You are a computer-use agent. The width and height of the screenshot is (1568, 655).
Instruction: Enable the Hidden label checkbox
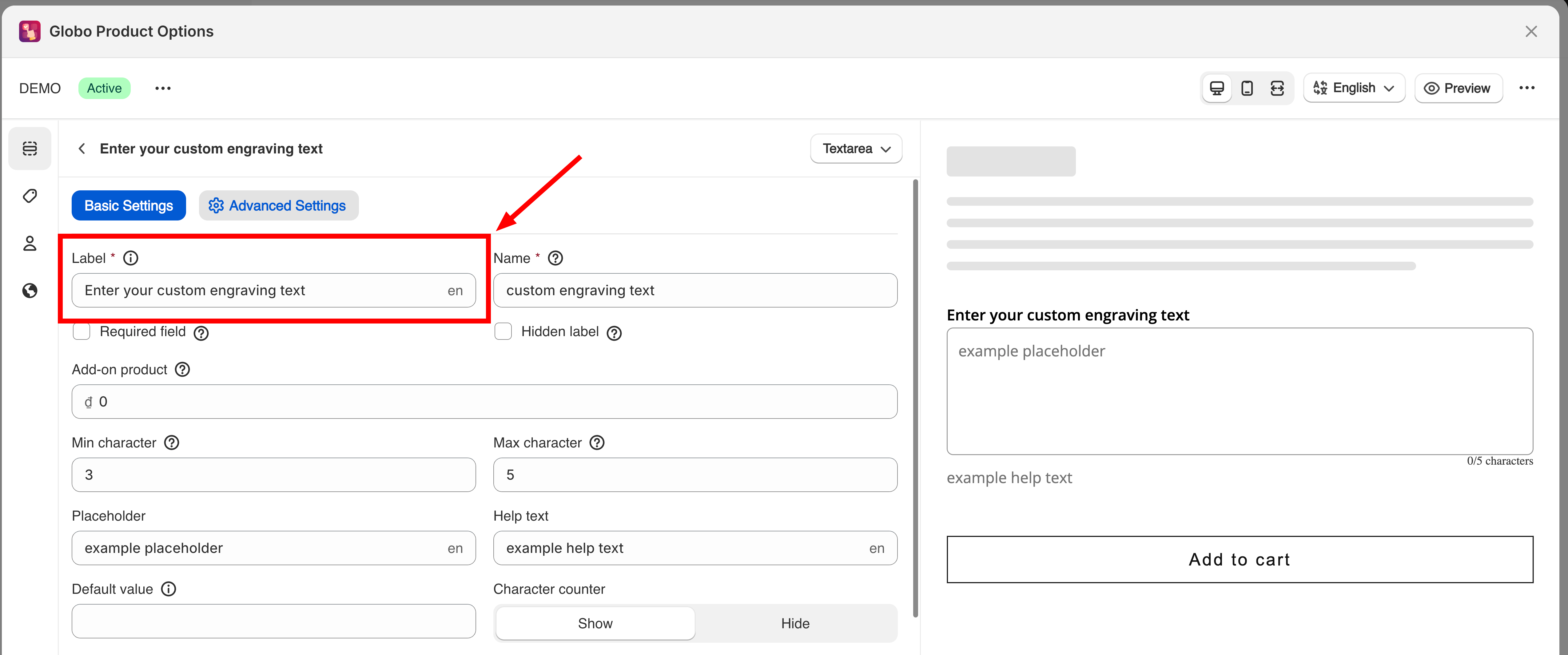[x=503, y=332]
